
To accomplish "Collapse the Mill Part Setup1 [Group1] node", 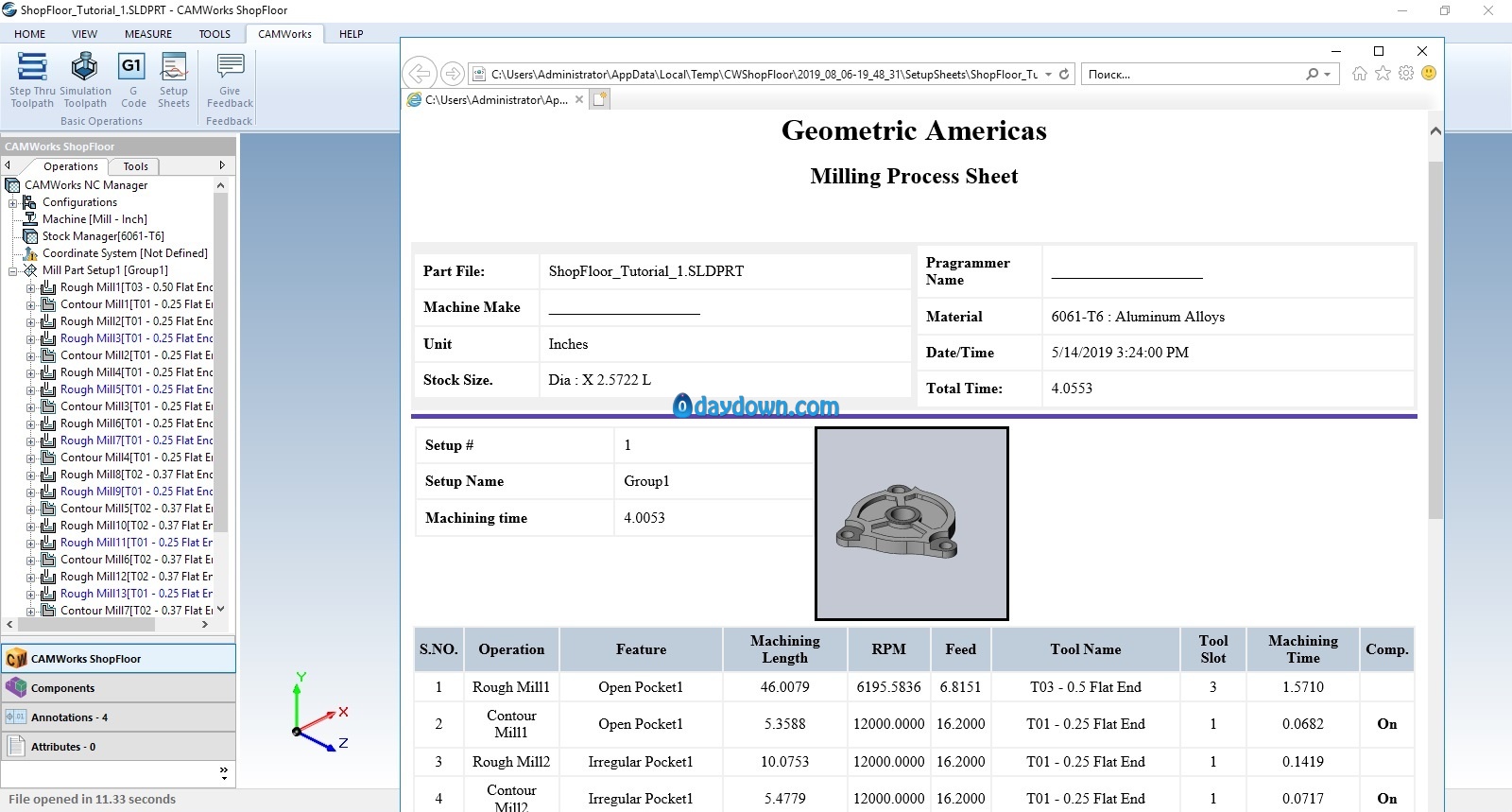I will point(13,271).
